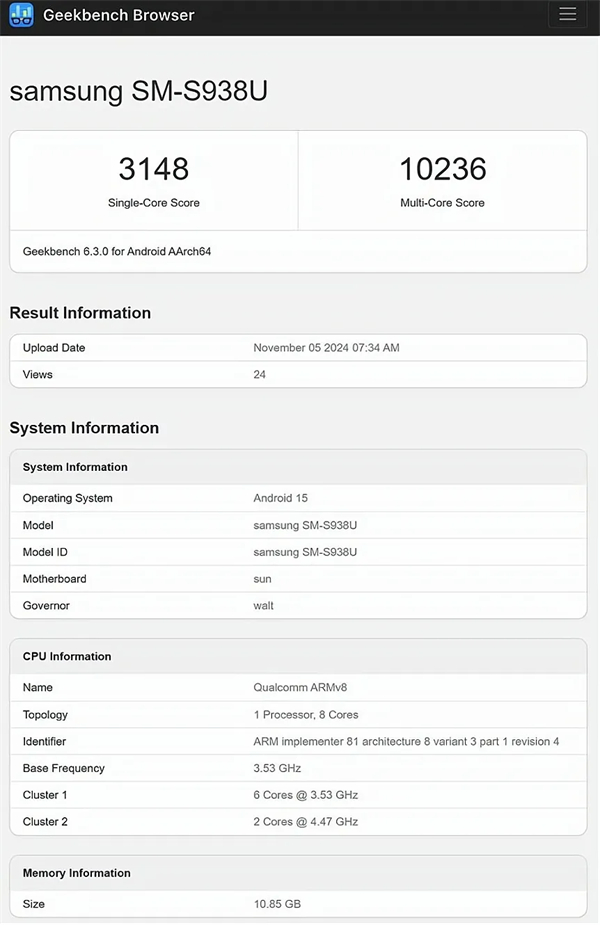Select the governor value walt
Viewport: 600px width, 925px height.
pos(263,606)
